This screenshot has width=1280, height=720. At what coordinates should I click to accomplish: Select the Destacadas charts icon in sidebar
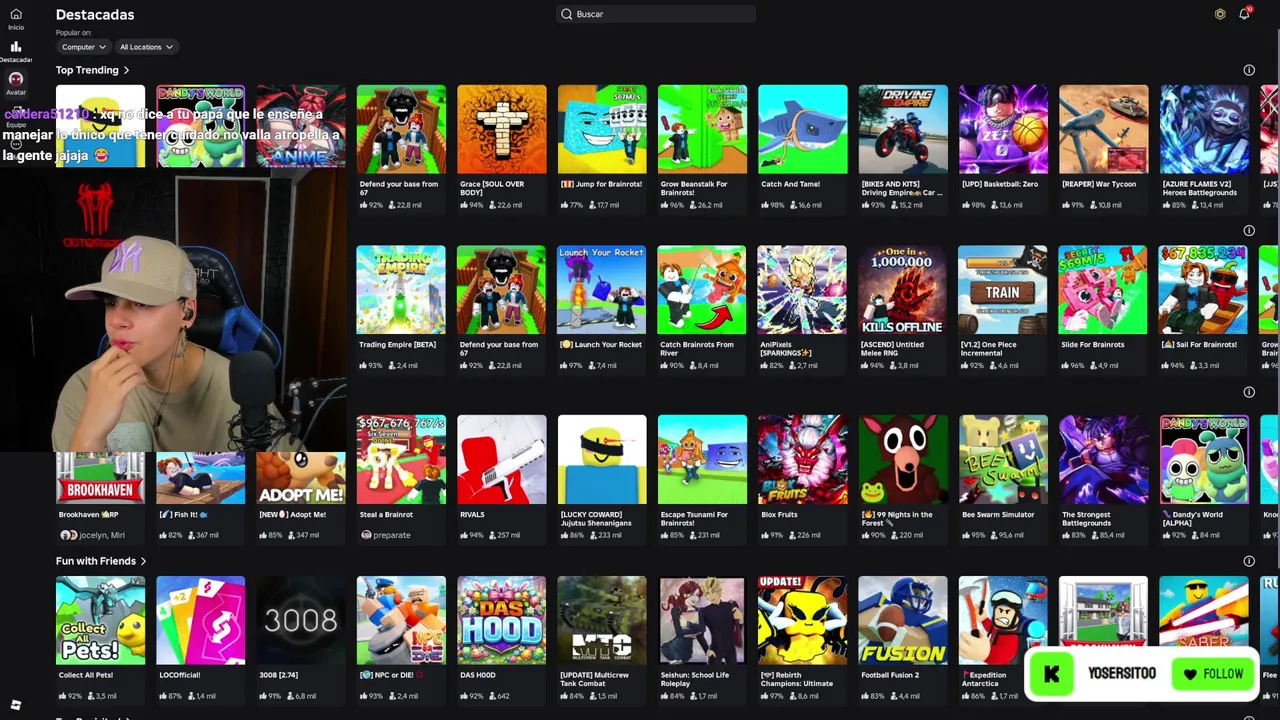click(x=16, y=47)
